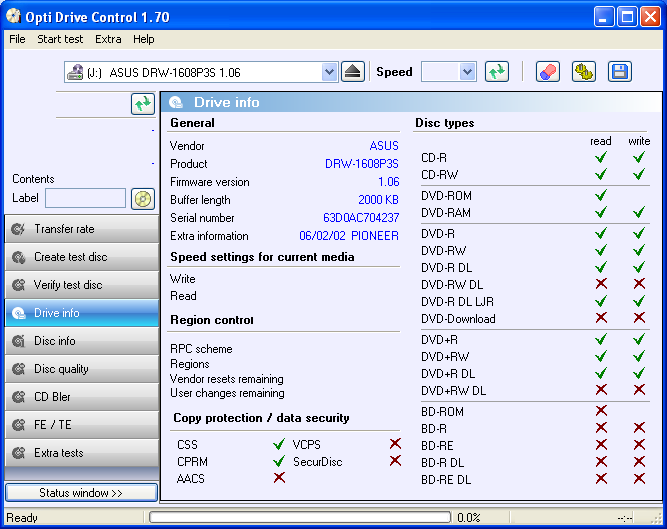Click the Disc info sidebar icon
667x529 pixels.
click(18, 341)
